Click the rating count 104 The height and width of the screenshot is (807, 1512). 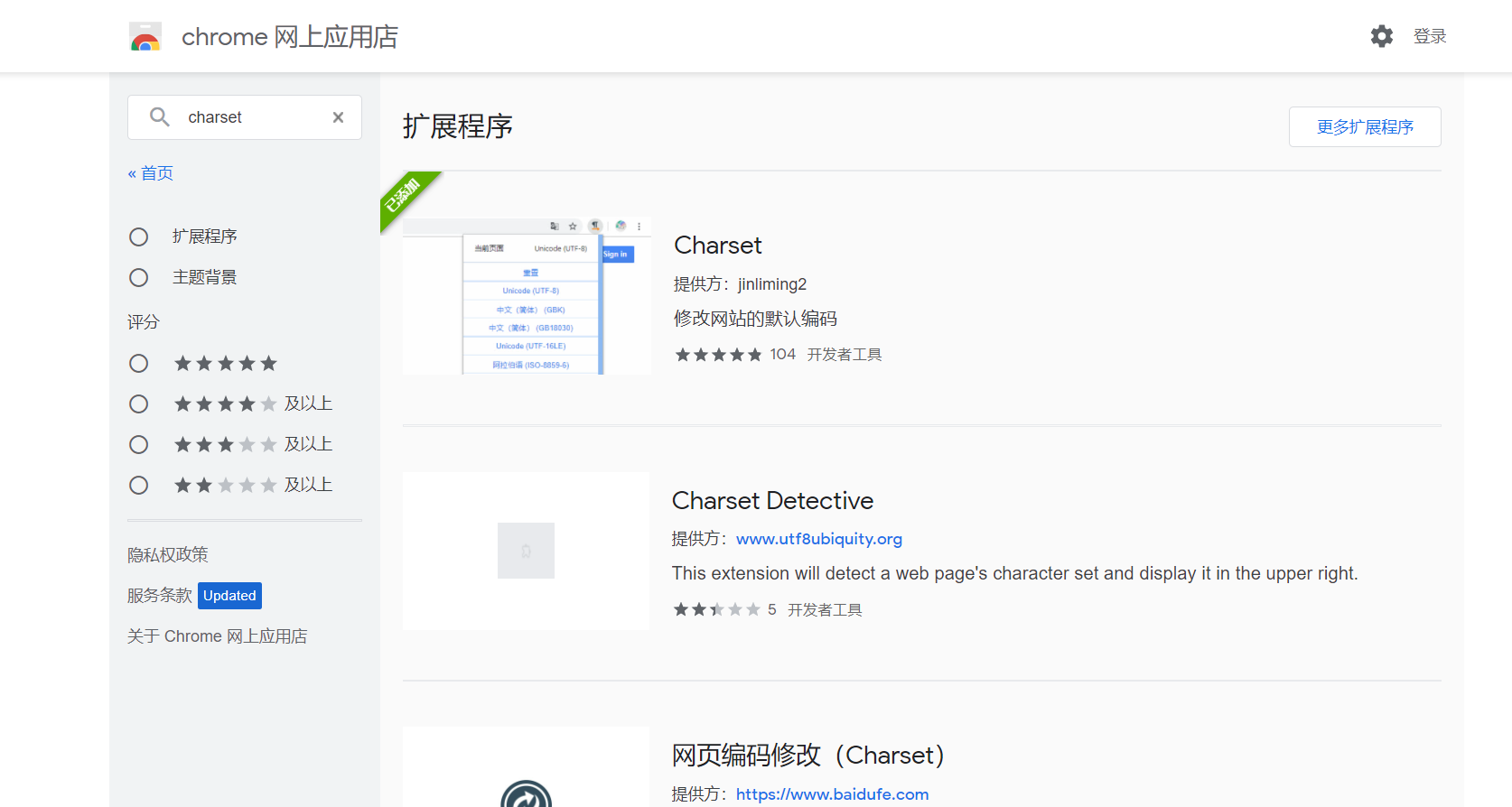(x=782, y=355)
